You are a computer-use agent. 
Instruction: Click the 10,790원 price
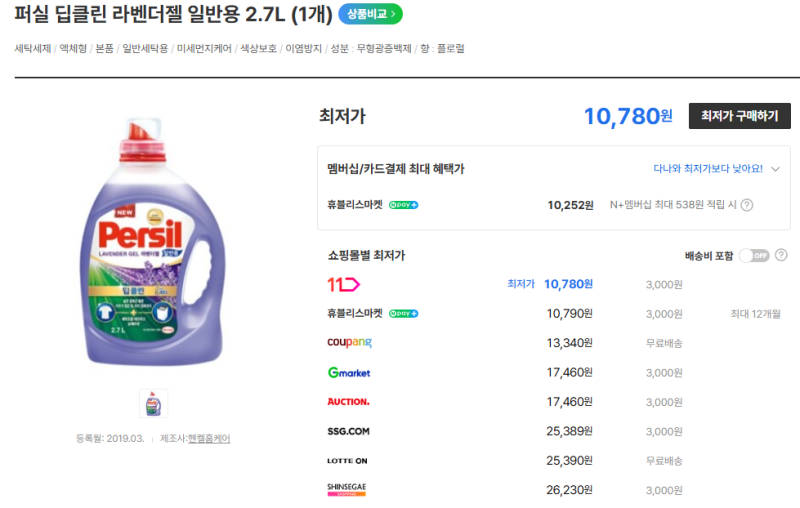coord(569,314)
